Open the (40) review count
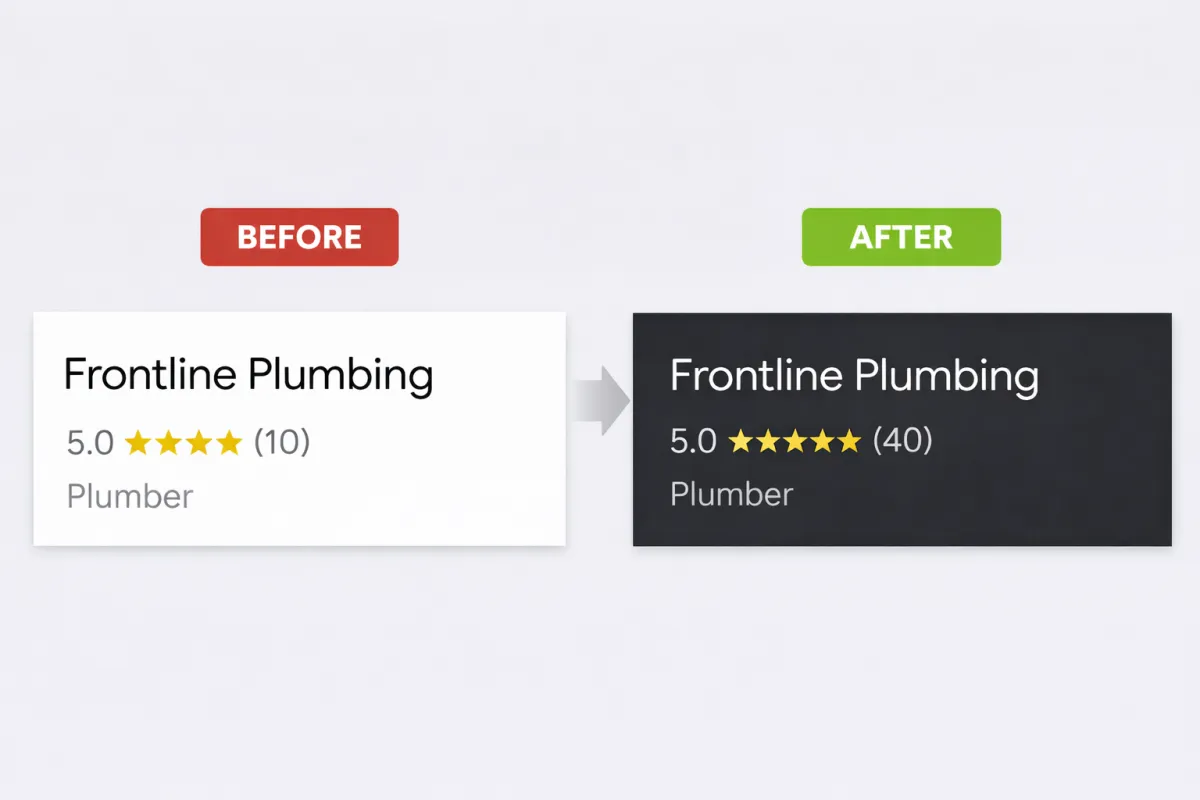The image size is (1200, 800). 903,441
